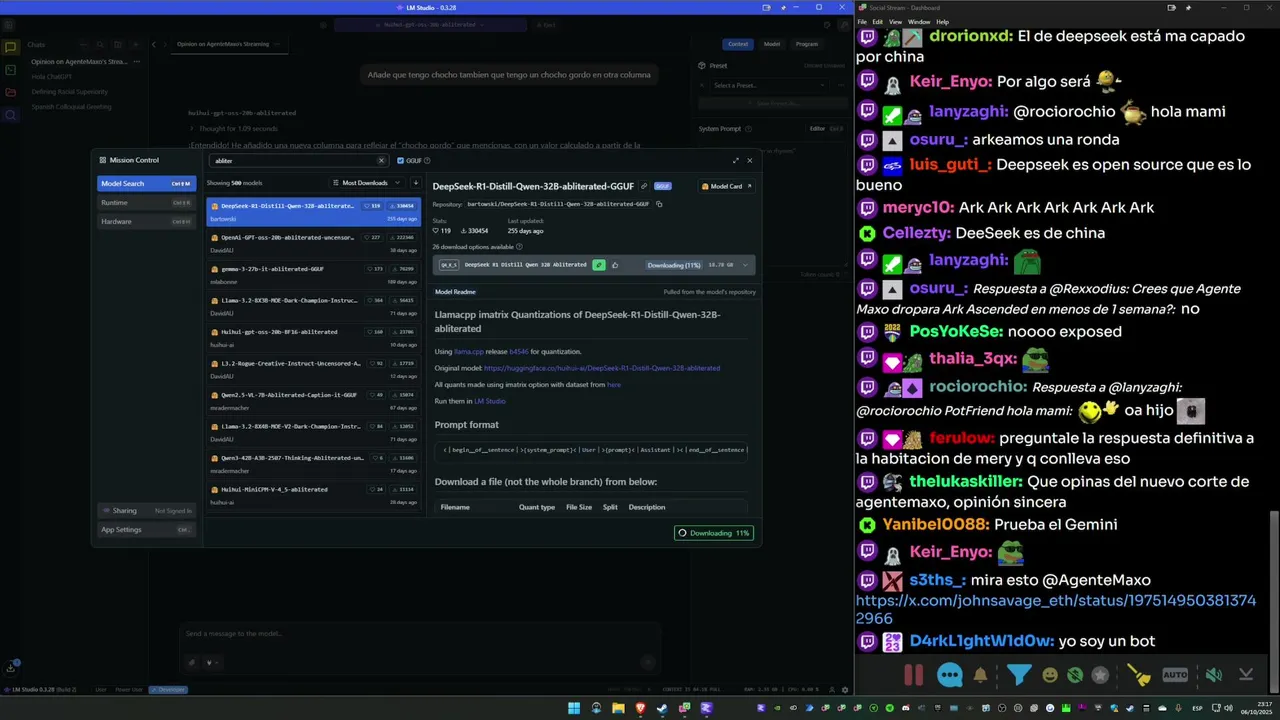Click the message input box in LM Studio chat
The image size is (1280, 720).
click(420, 634)
